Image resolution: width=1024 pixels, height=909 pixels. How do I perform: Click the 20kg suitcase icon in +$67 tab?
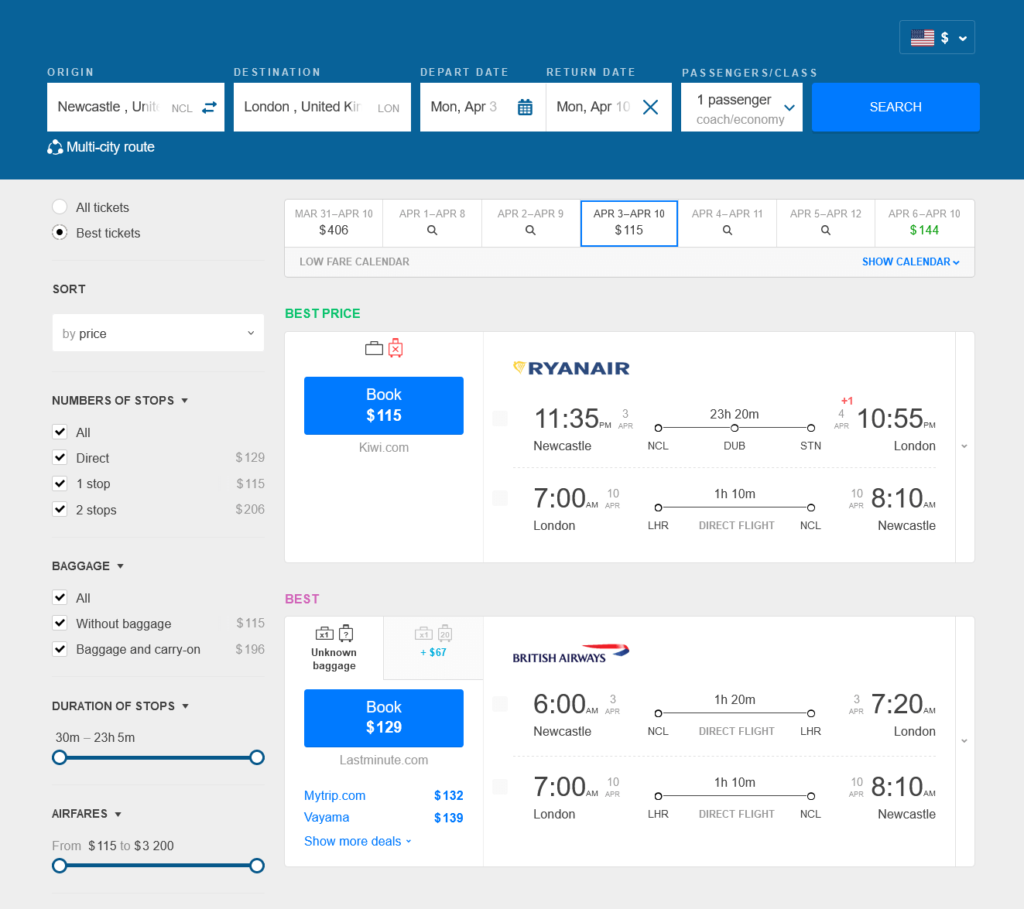point(445,633)
